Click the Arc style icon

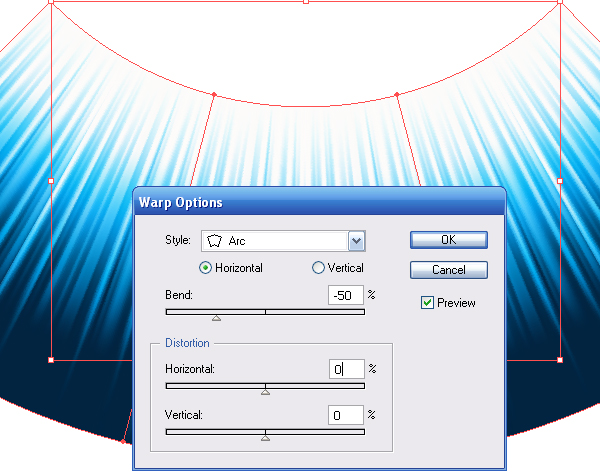coord(214,241)
